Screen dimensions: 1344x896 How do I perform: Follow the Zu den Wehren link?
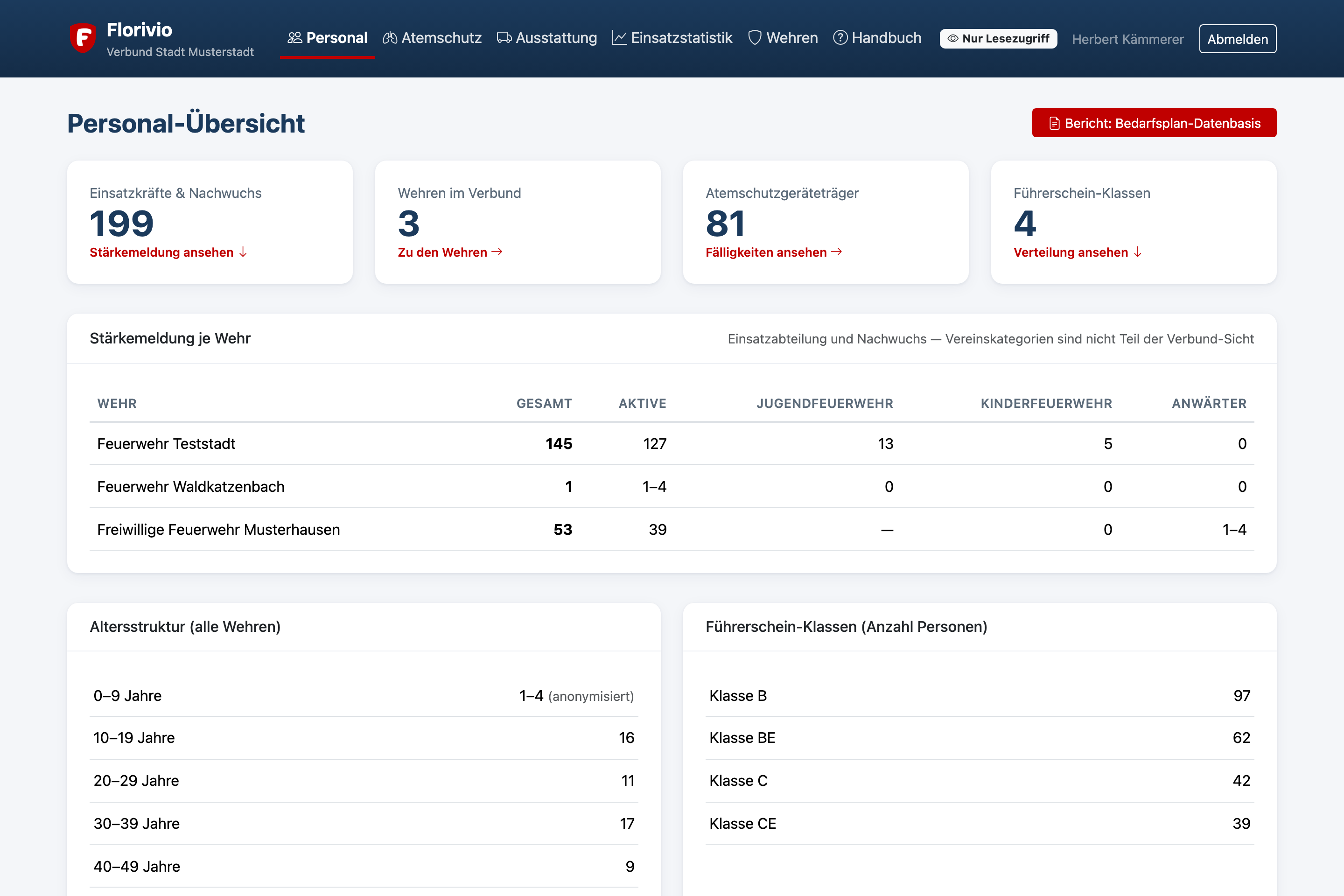pos(450,252)
